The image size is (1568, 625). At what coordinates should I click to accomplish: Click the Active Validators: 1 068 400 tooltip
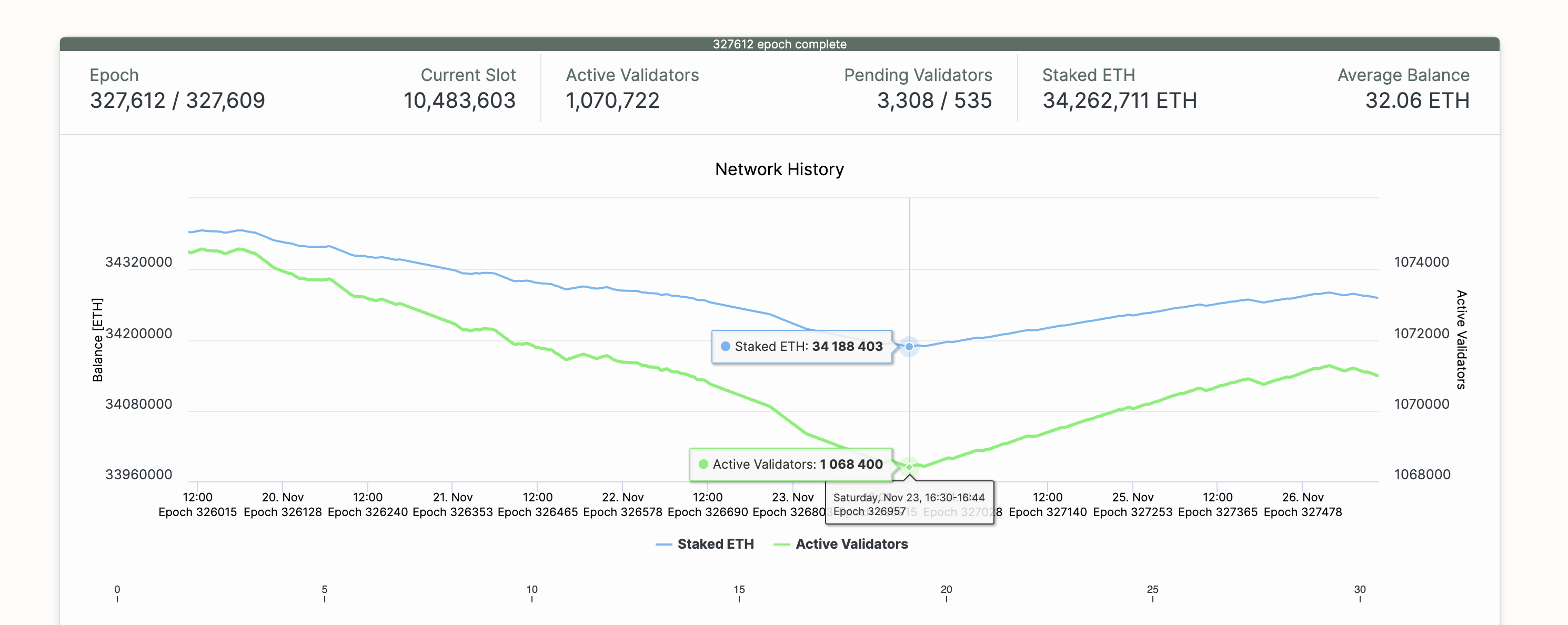pyautogui.click(x=791, y=465)
